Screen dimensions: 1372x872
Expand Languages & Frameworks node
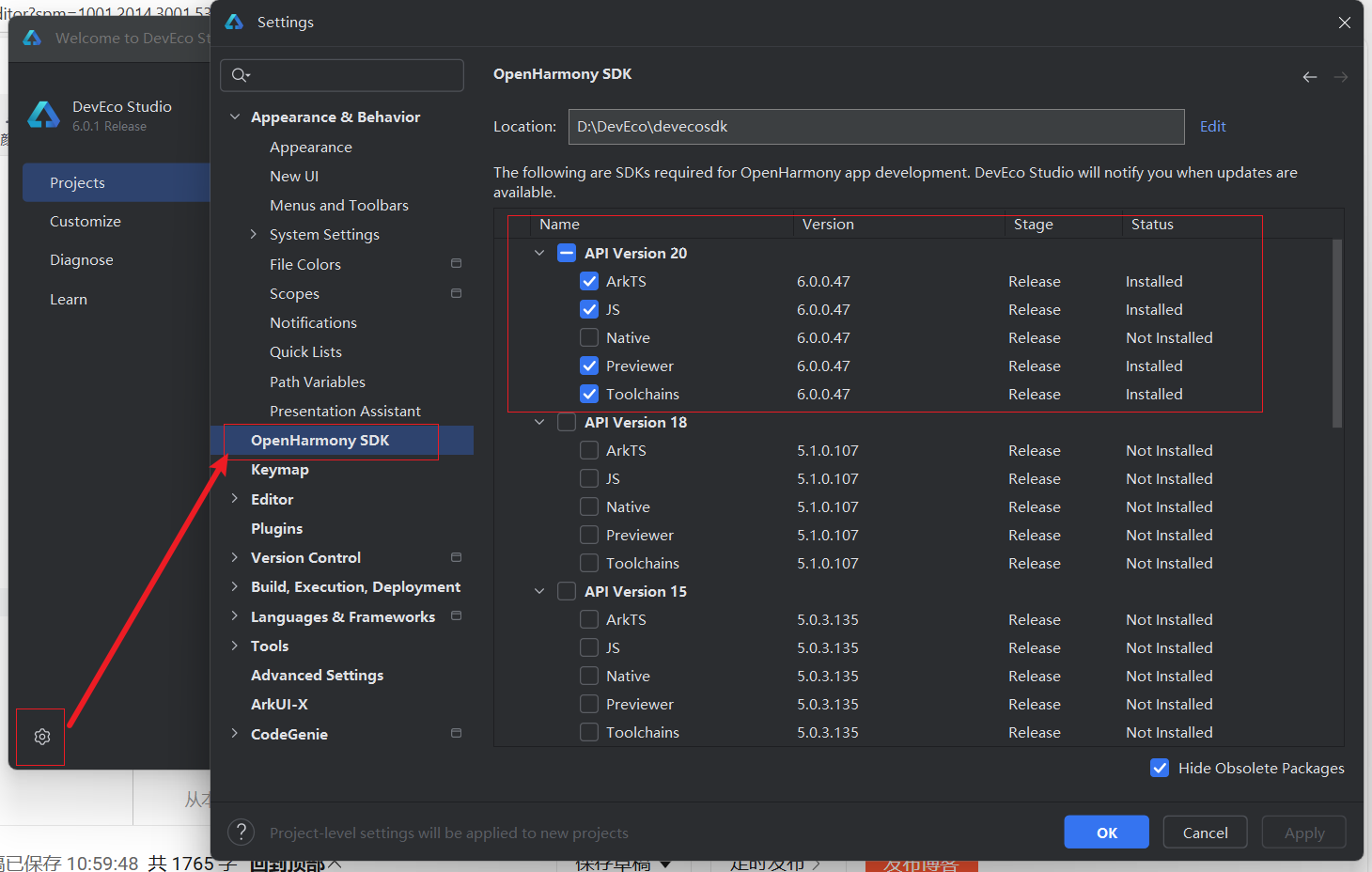(235, 616)
